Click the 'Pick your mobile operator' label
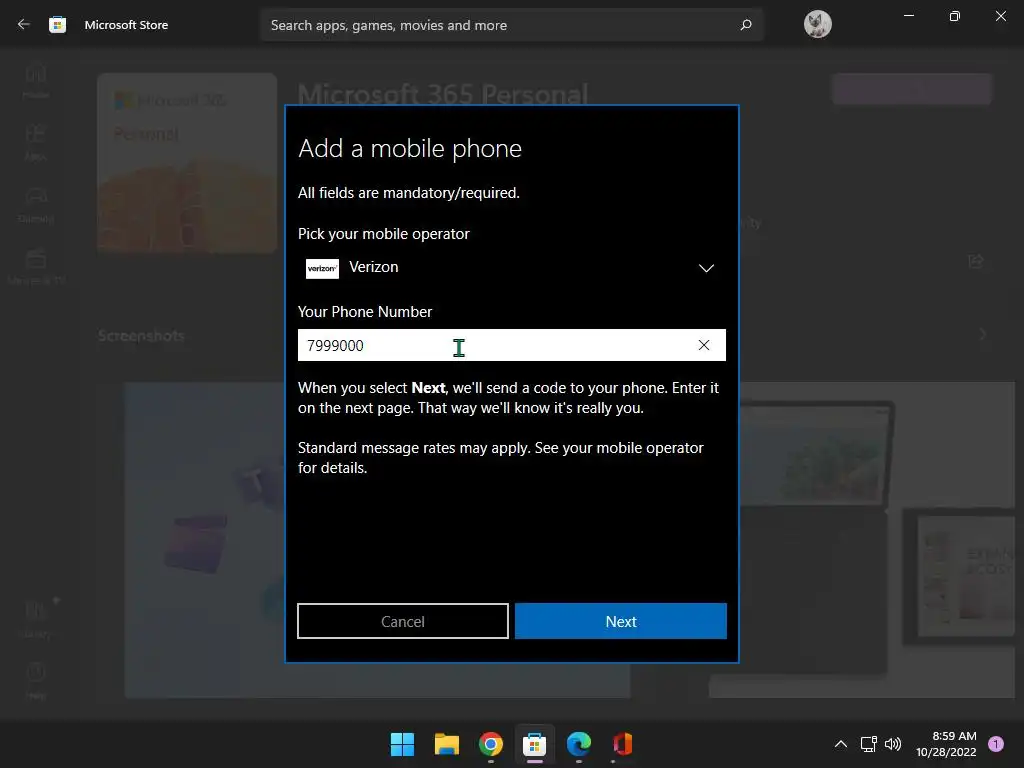Image resolution: width=1024 pixels, height=768 pixels. 383,234
